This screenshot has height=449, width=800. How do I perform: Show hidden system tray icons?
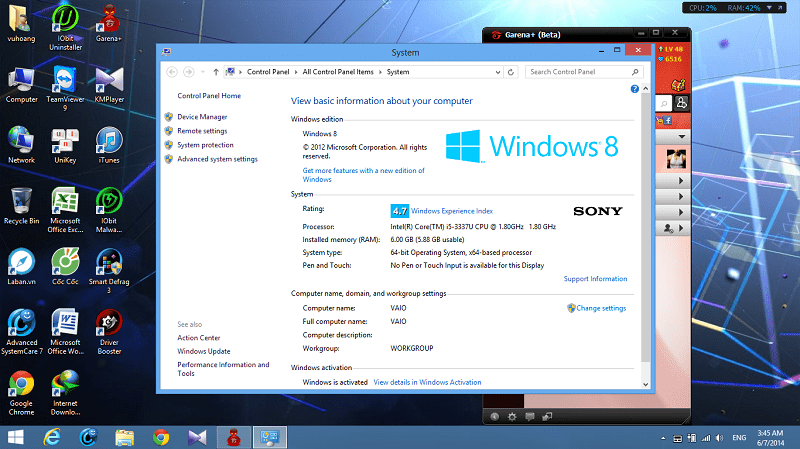[x=663, y=438]
